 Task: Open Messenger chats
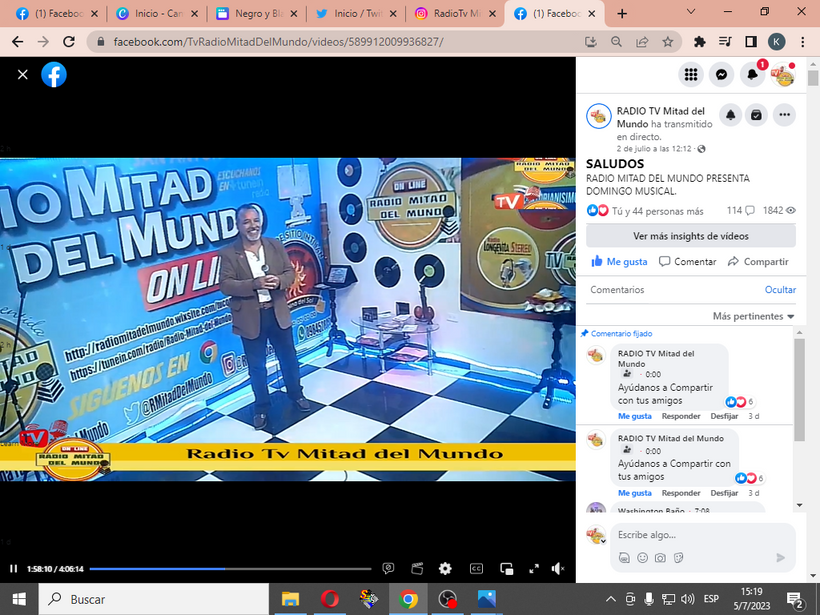tap(721, 75)
